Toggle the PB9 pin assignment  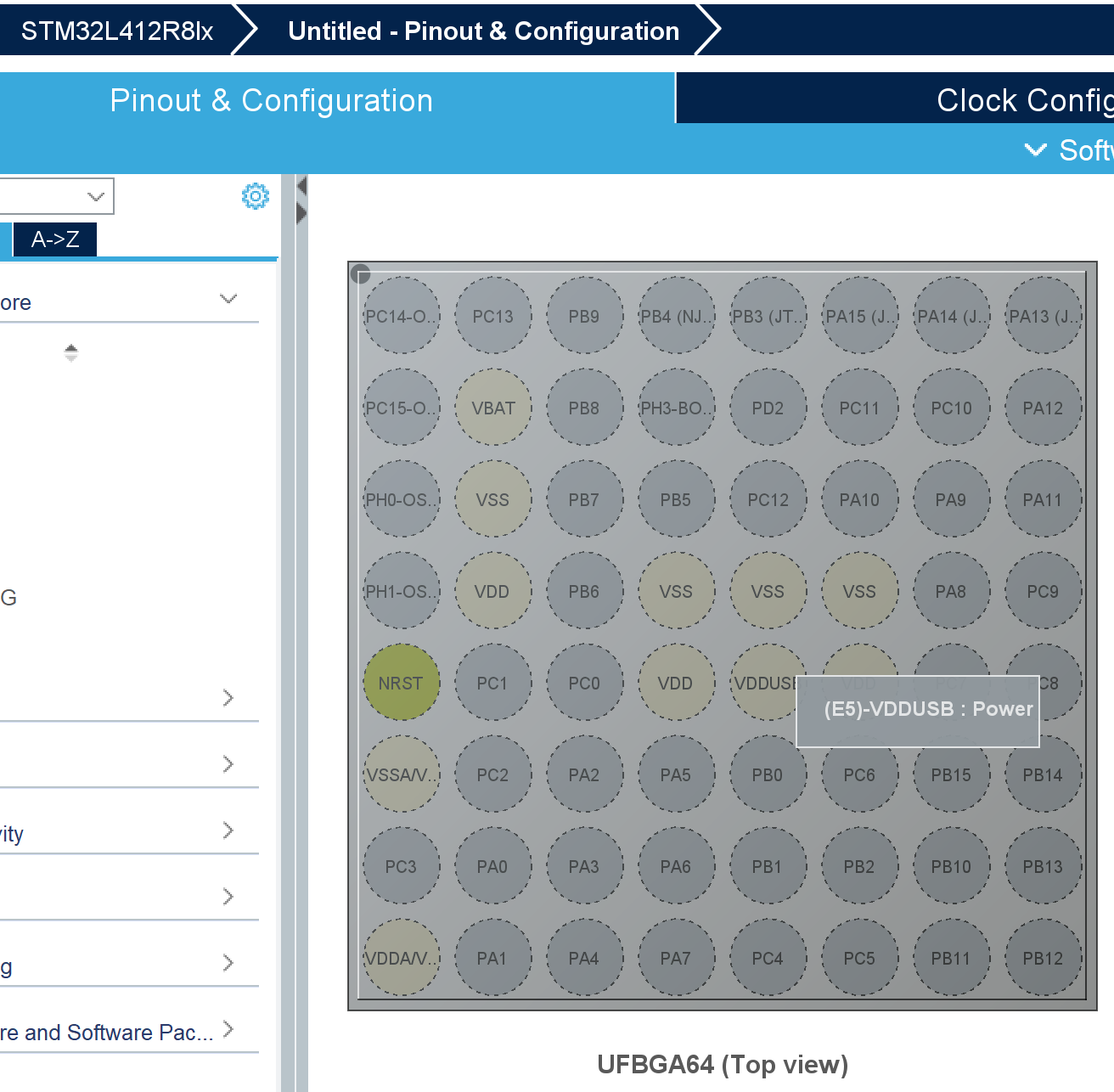[585, 315]
